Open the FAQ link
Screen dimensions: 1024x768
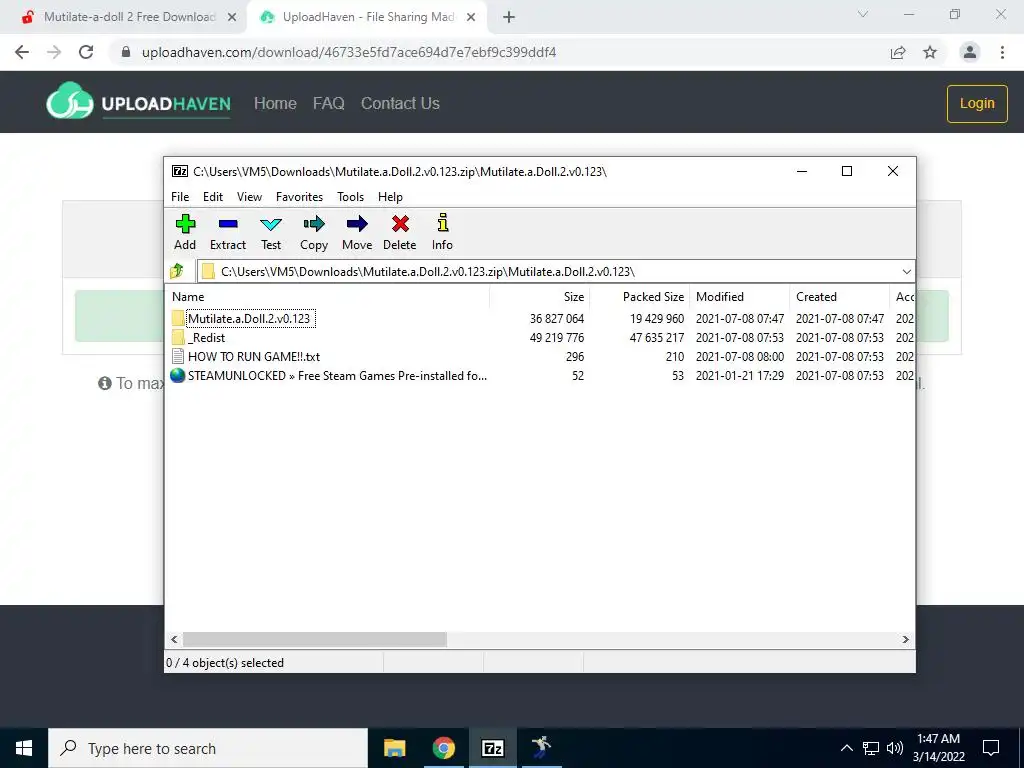tap(328, 103)
